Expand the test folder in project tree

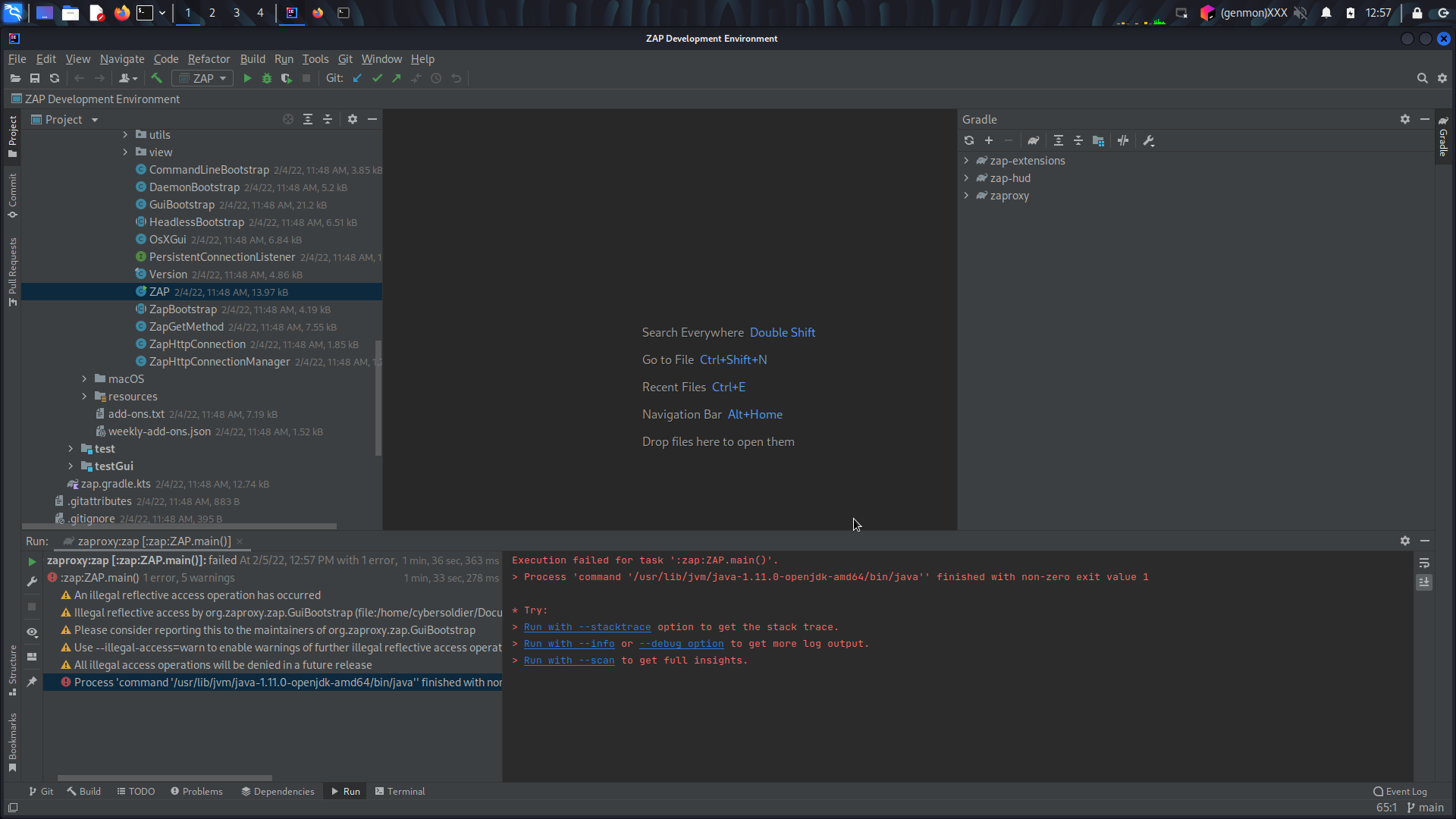coord(71,448)
